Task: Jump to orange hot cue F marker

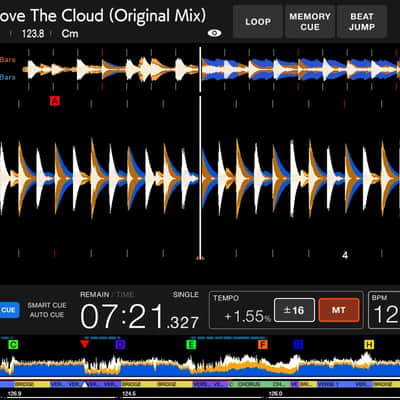Action: tap(263, 344)
